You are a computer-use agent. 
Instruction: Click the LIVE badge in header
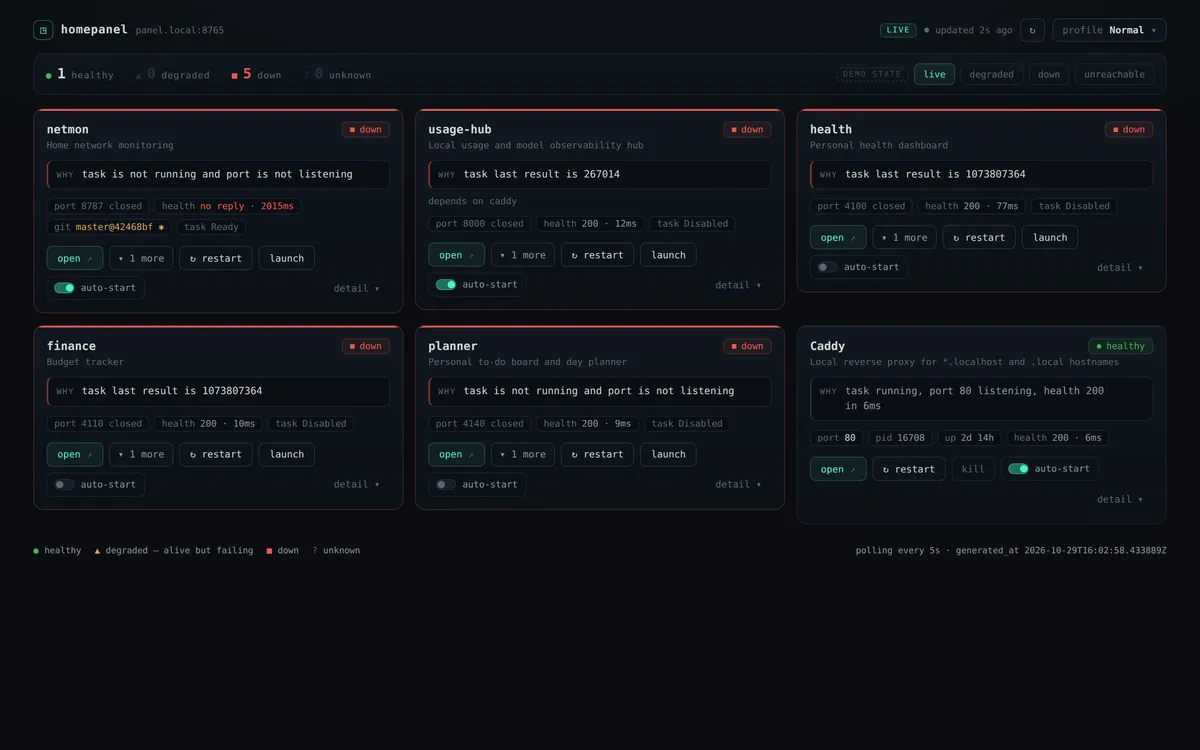pos(898,30)
